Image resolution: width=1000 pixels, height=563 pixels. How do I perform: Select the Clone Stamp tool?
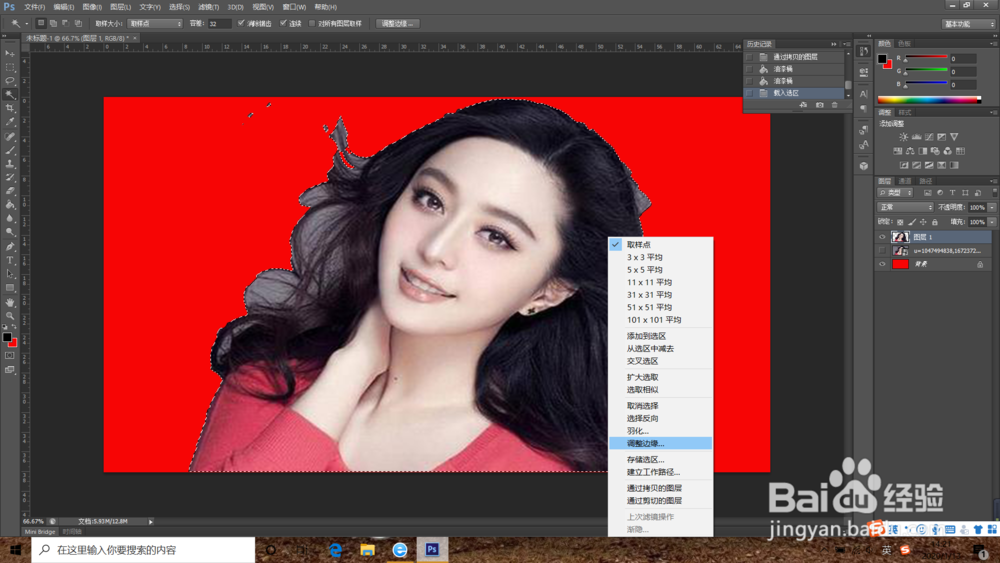click(x=10, y=164)
